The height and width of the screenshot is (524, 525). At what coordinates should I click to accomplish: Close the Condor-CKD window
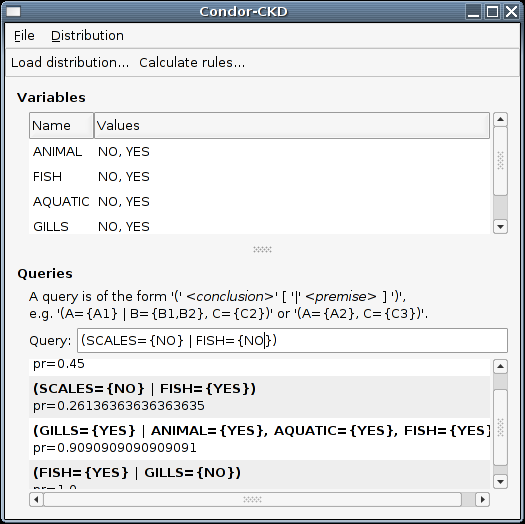click(x=511, y=11)
